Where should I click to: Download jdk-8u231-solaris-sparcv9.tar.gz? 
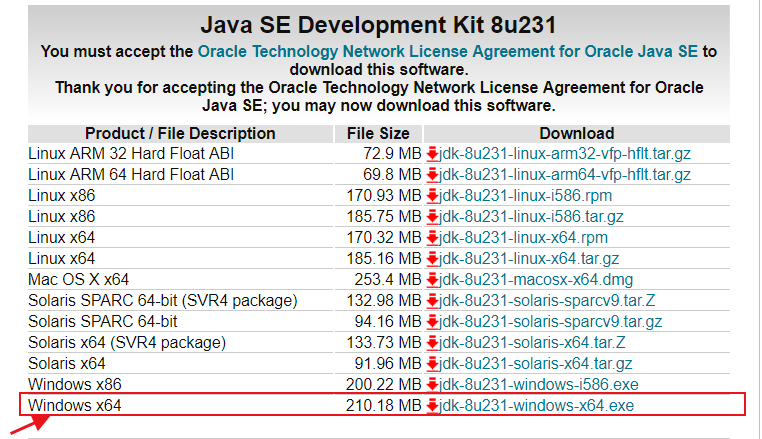pyautogui.click(x=550, y=321)
